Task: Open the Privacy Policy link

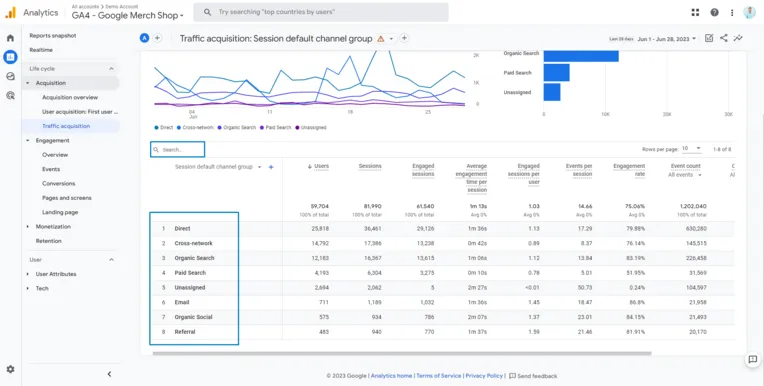Action: pyautogui.click(x=484, y=376)
